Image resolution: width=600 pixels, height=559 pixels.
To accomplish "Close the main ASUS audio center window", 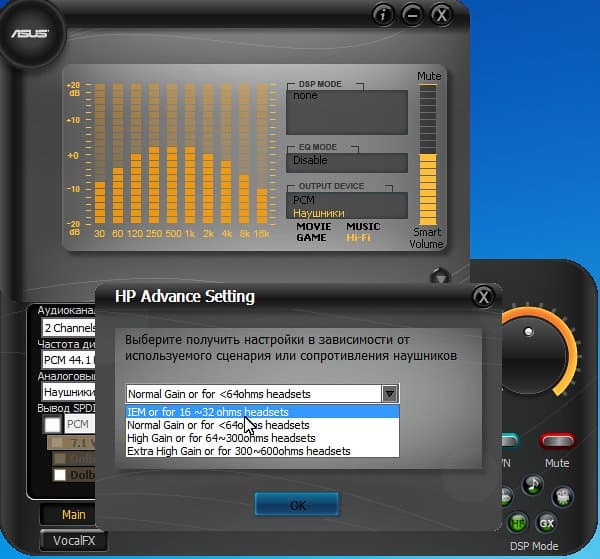I will tap(442, 15).
